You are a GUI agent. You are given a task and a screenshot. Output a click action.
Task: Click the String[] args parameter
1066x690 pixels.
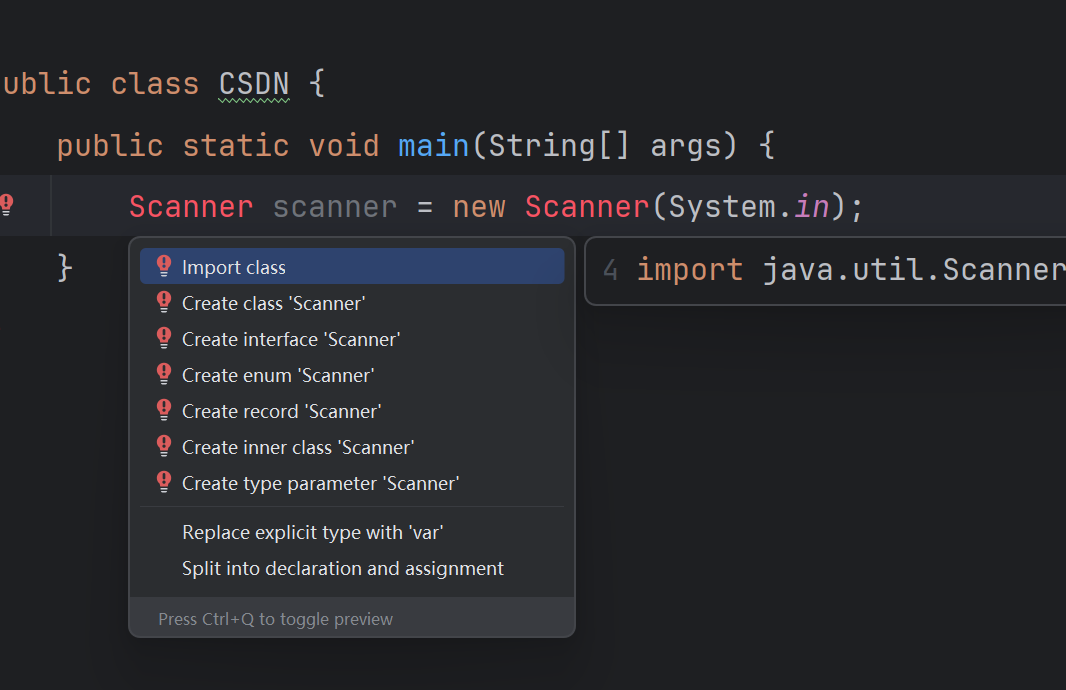612,146
